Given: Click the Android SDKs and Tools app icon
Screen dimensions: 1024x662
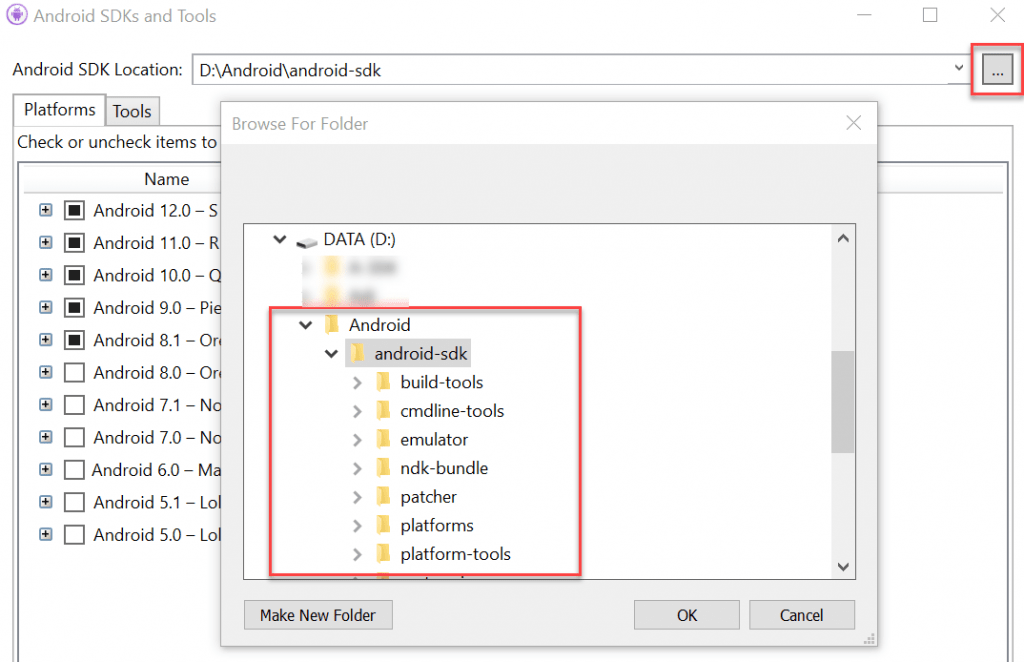Looking at the screenshot, I should coord(16,14).
